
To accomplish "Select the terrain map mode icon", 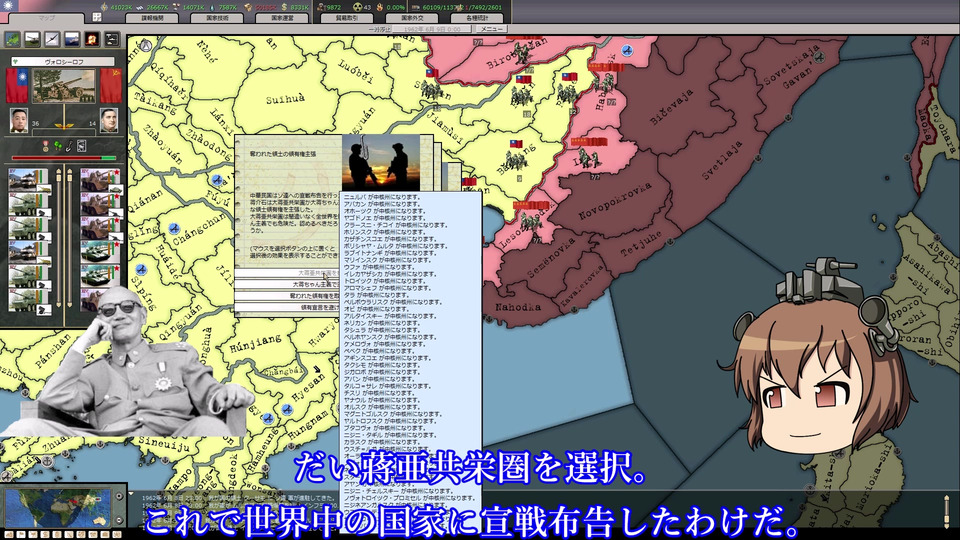I will click(x=12, y=39).
